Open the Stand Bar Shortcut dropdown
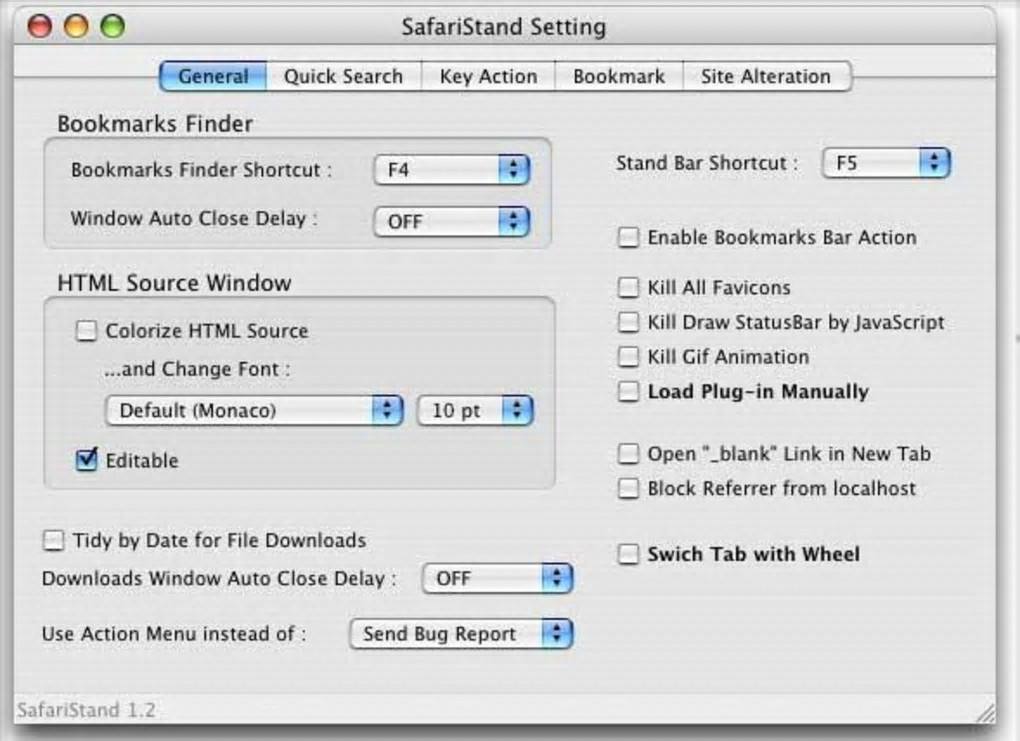This screenshot has width=1020, height=741. (885, 163)
